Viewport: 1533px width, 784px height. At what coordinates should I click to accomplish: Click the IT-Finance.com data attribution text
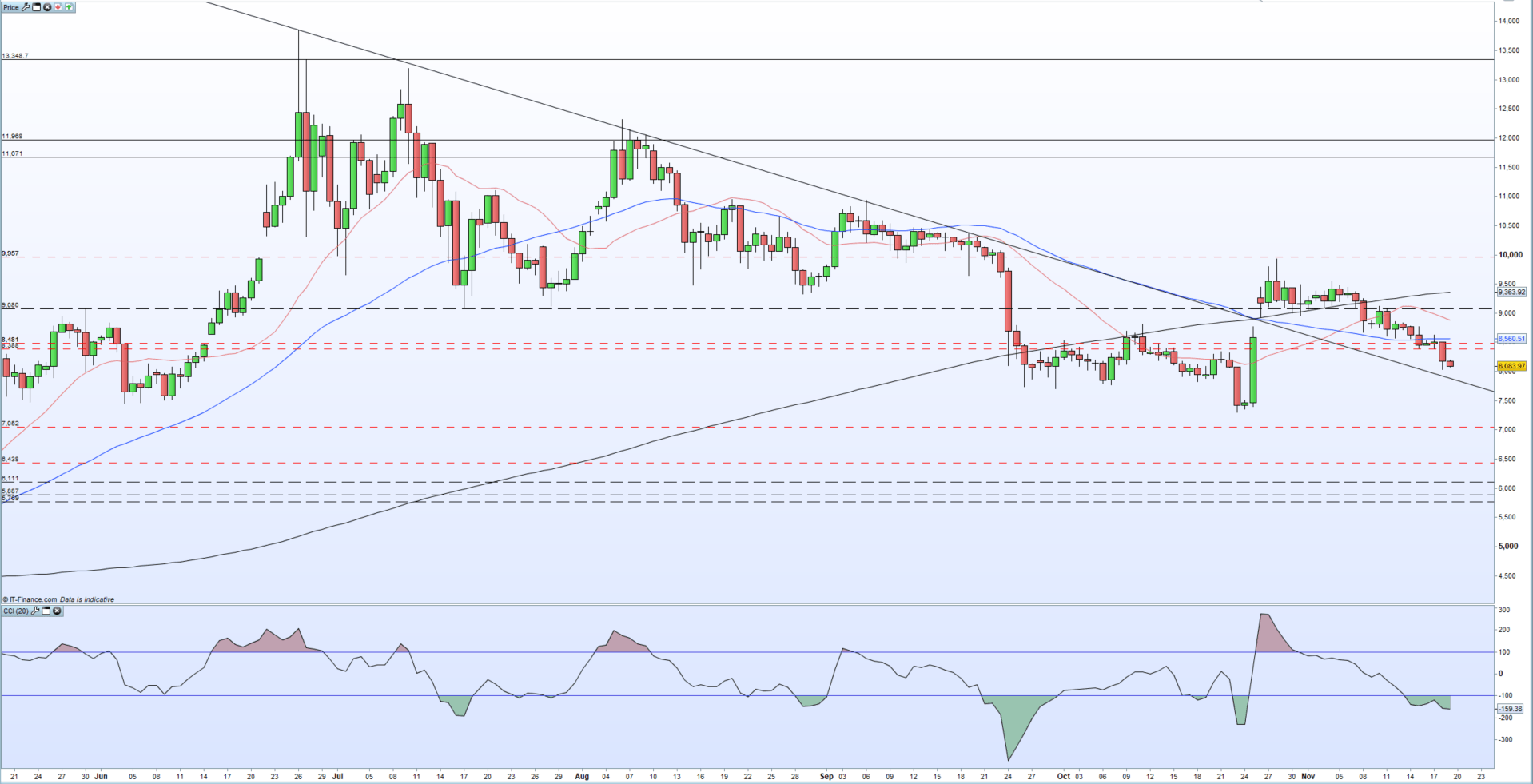[58, 599]
